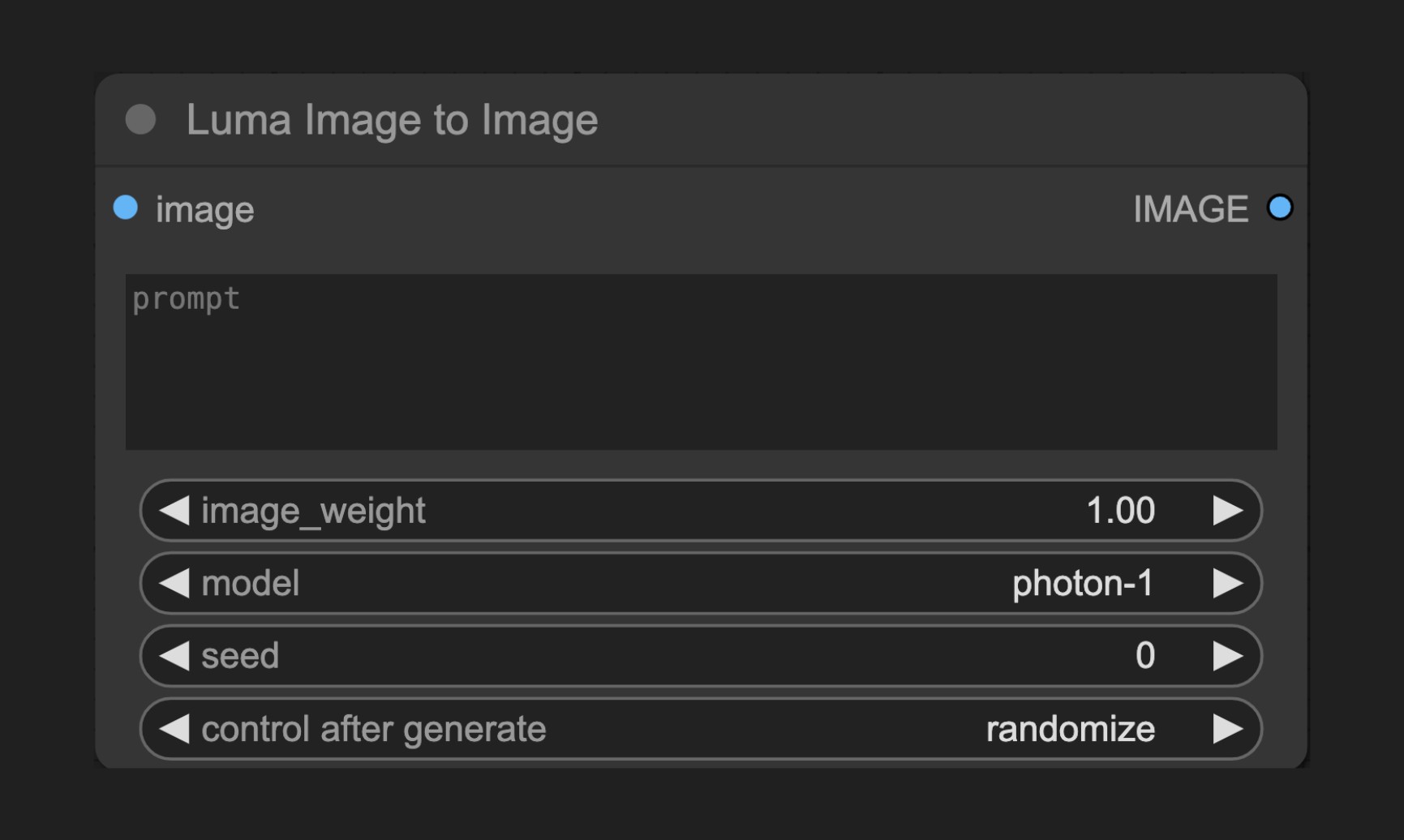Select the Luma Image to Image title
The width and height of the screenshot is (1404, 840).
392,120
